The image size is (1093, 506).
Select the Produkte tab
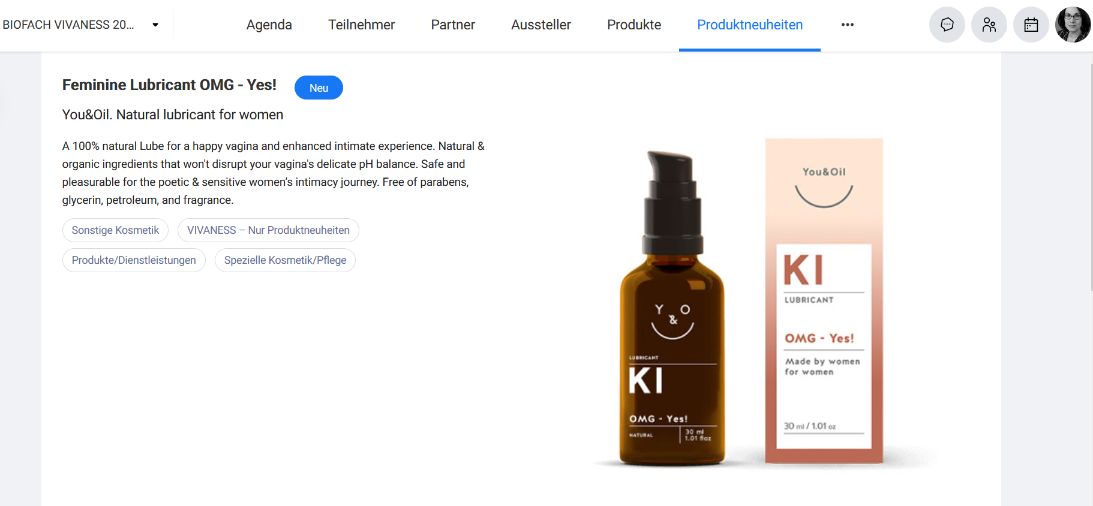tap(634, 24)
